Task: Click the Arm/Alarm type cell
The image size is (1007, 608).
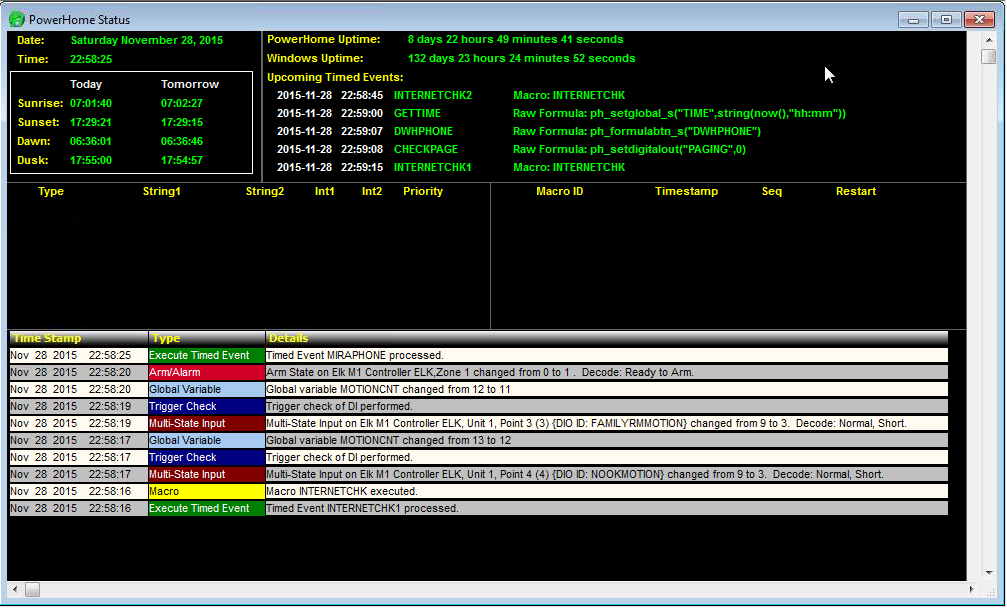Action: pyautogui.click(x=206, y=372)
